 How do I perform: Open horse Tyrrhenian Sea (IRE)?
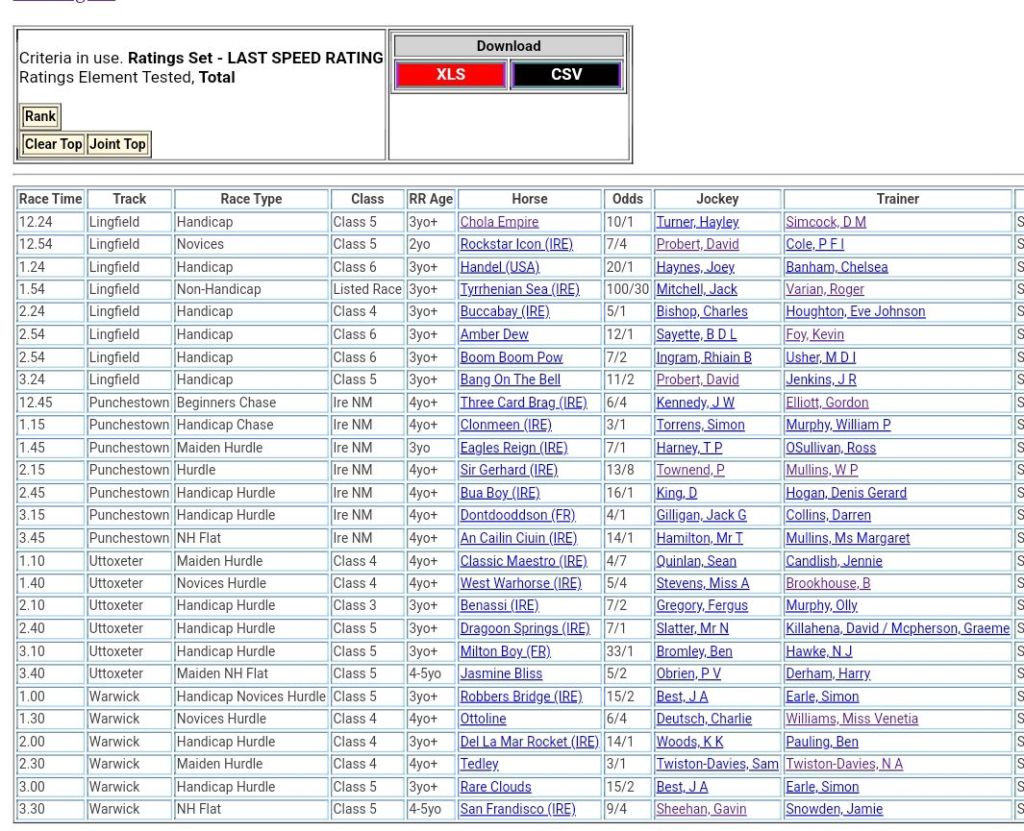click(x=519, y=289)
